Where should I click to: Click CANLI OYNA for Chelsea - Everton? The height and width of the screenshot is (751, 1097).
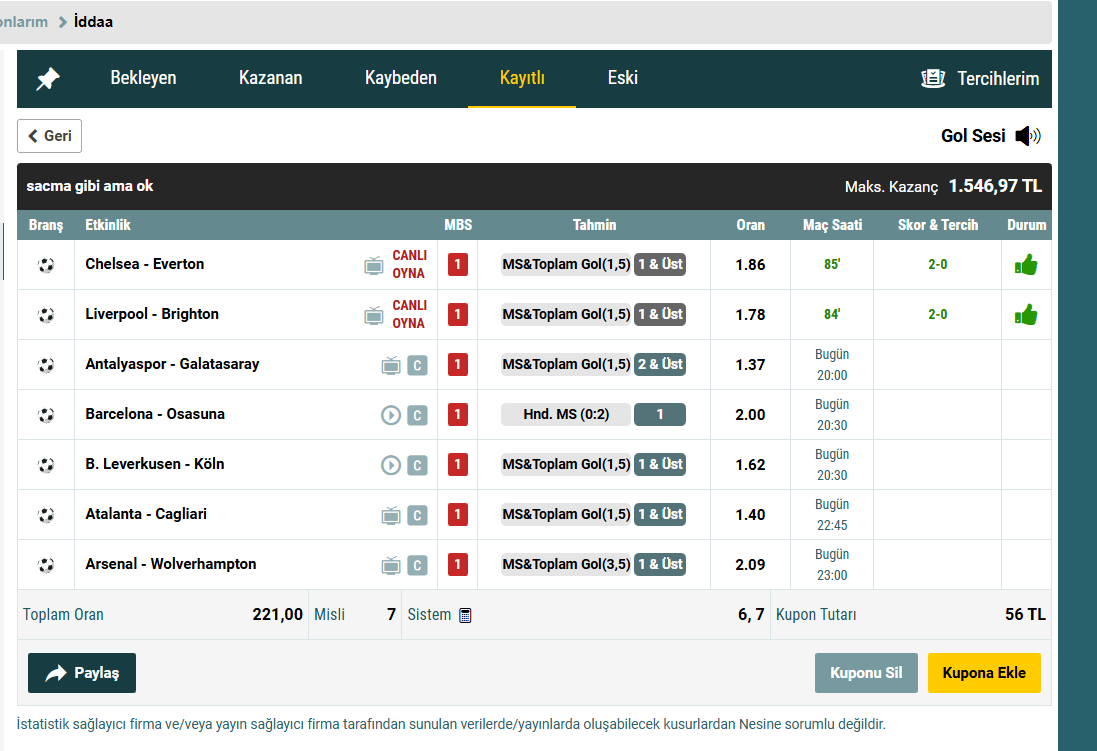[409, 265]
